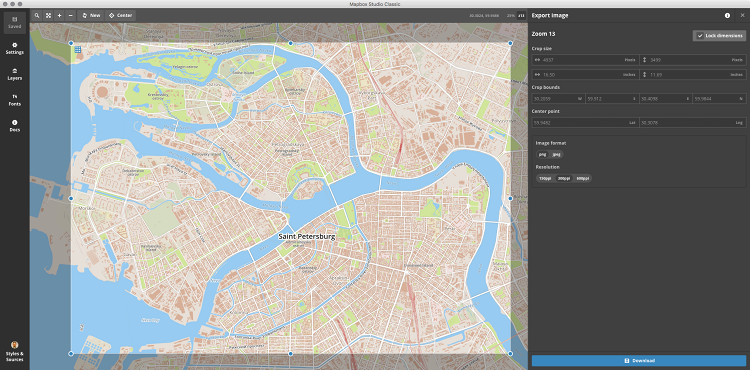Screen dimensions: 750x370
Task: Zoom out with the minus button
Action: tap(71, 15)
